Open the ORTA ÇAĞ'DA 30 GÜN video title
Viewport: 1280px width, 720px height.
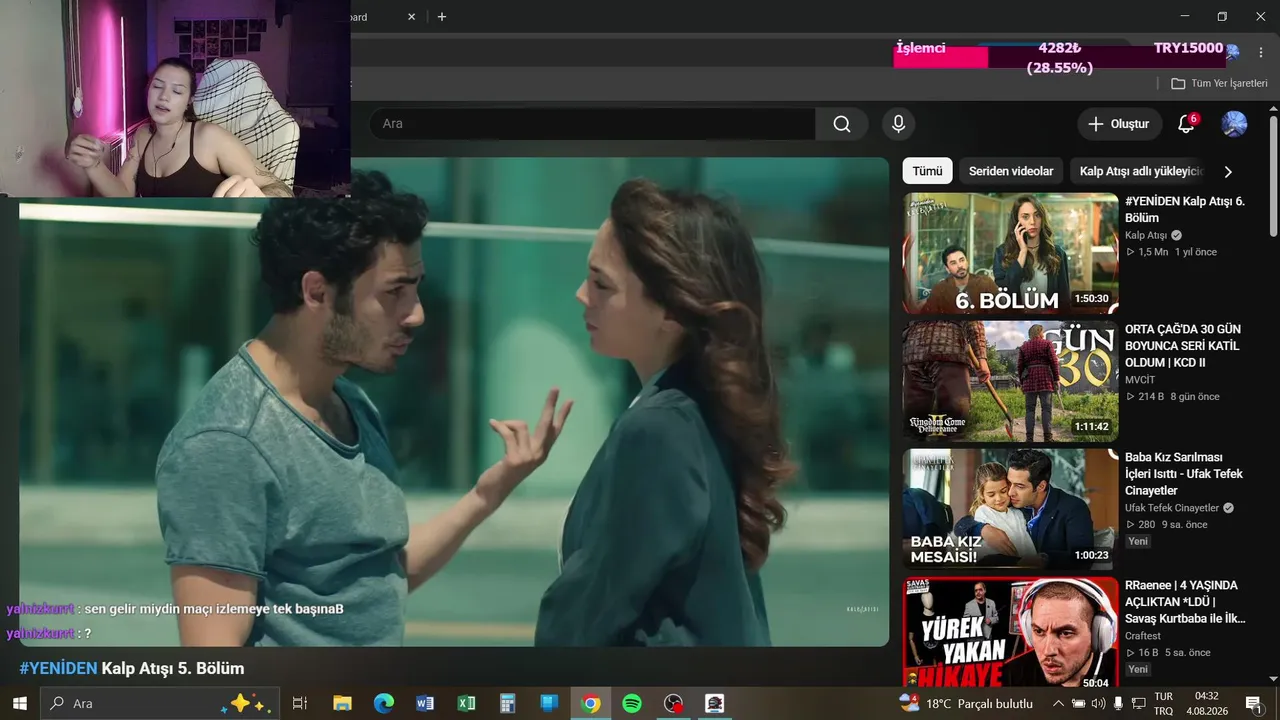coord(1182,346)
